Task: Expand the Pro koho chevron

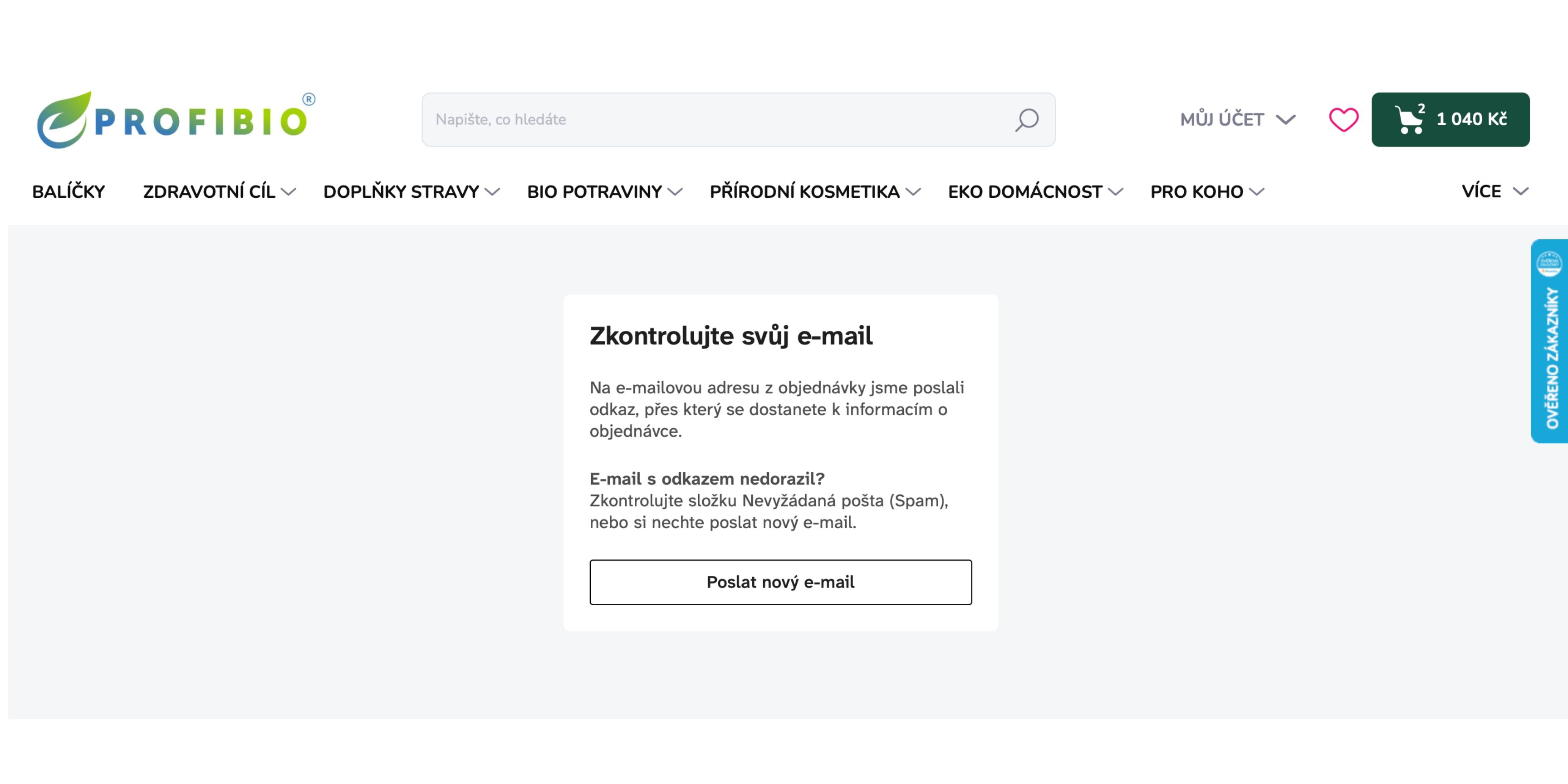Action: (x=1256, y=192)
